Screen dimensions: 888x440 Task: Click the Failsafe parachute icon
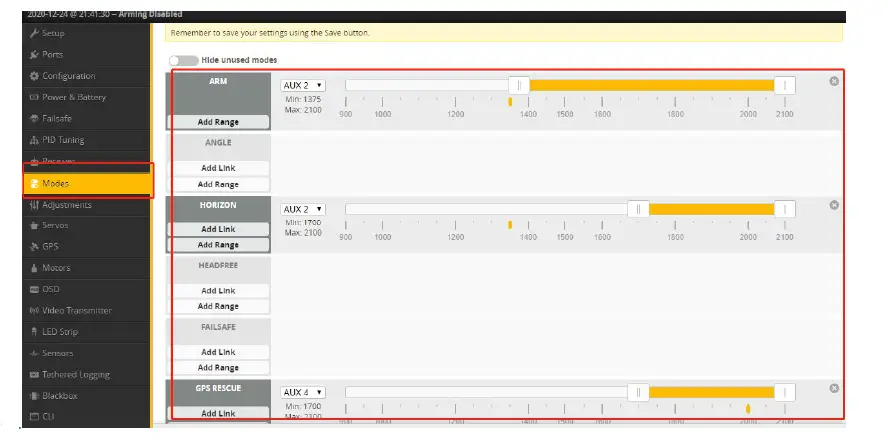34,119
